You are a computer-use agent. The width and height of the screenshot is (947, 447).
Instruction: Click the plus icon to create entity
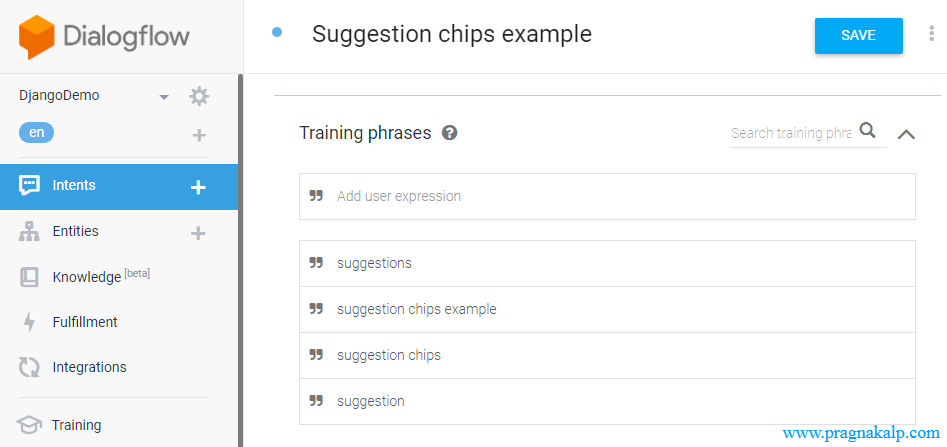point(198,233)
